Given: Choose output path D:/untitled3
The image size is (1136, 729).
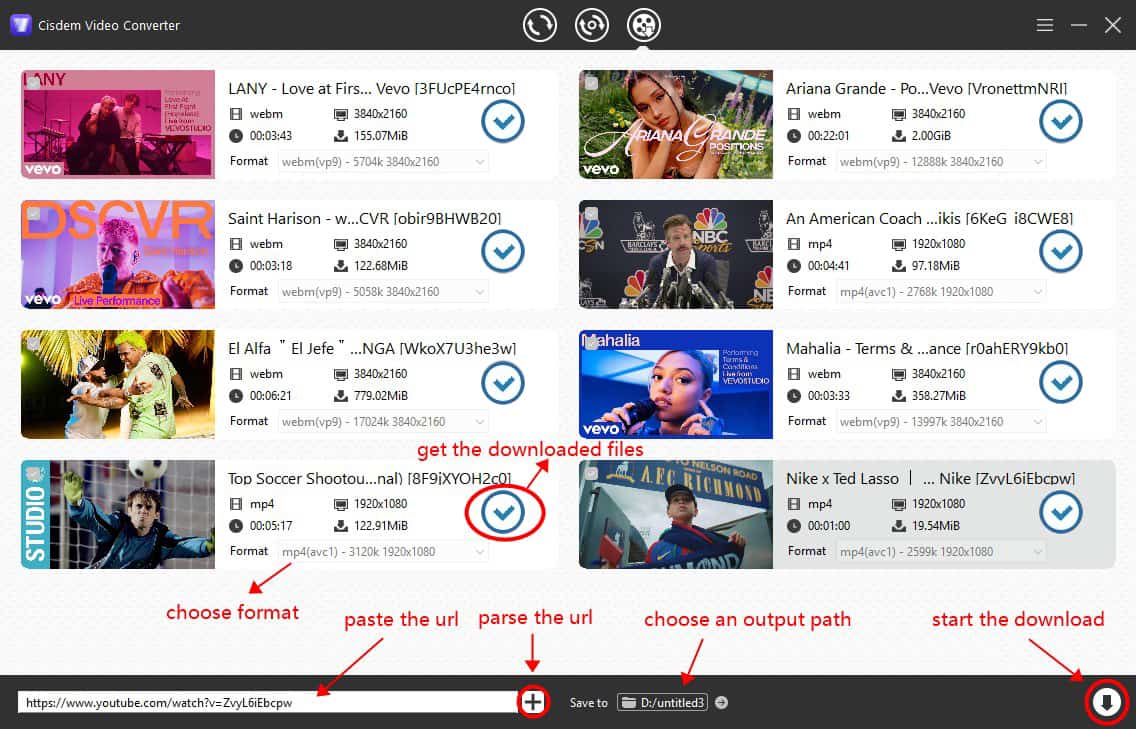Looking at the screenshot, I should (662, 702).
